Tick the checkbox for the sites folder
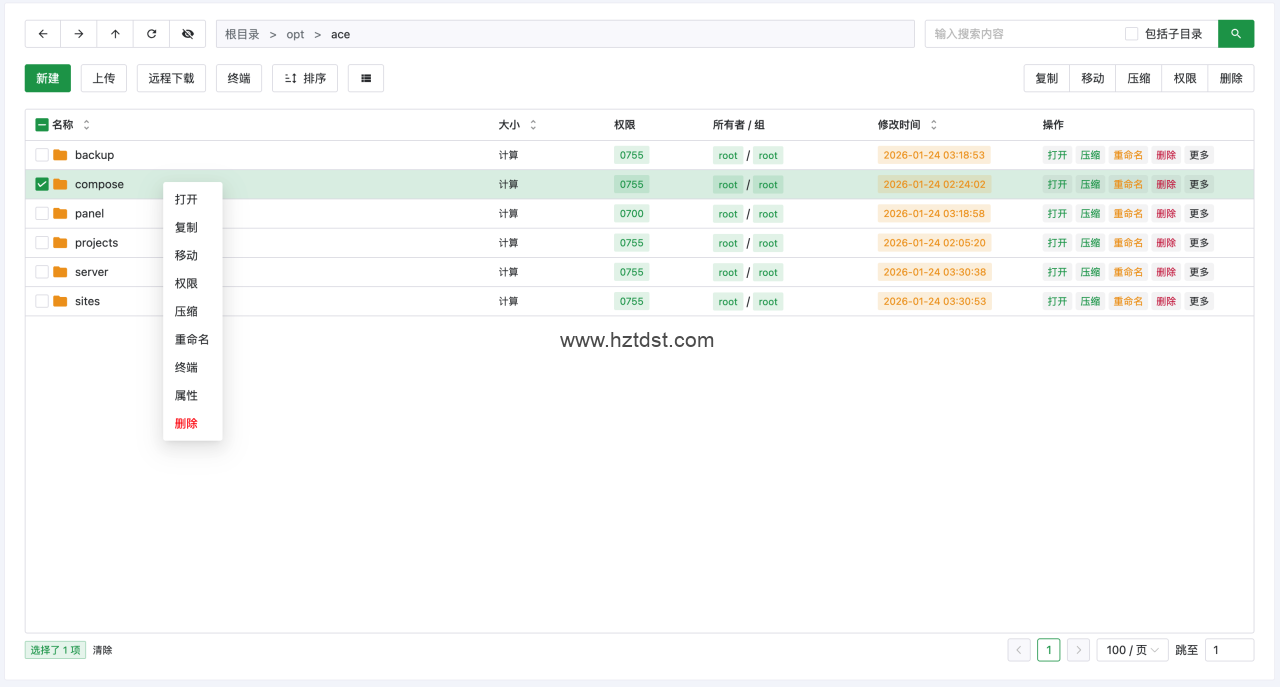This screenshot has width=1280, height=687. tap(42, 301)
